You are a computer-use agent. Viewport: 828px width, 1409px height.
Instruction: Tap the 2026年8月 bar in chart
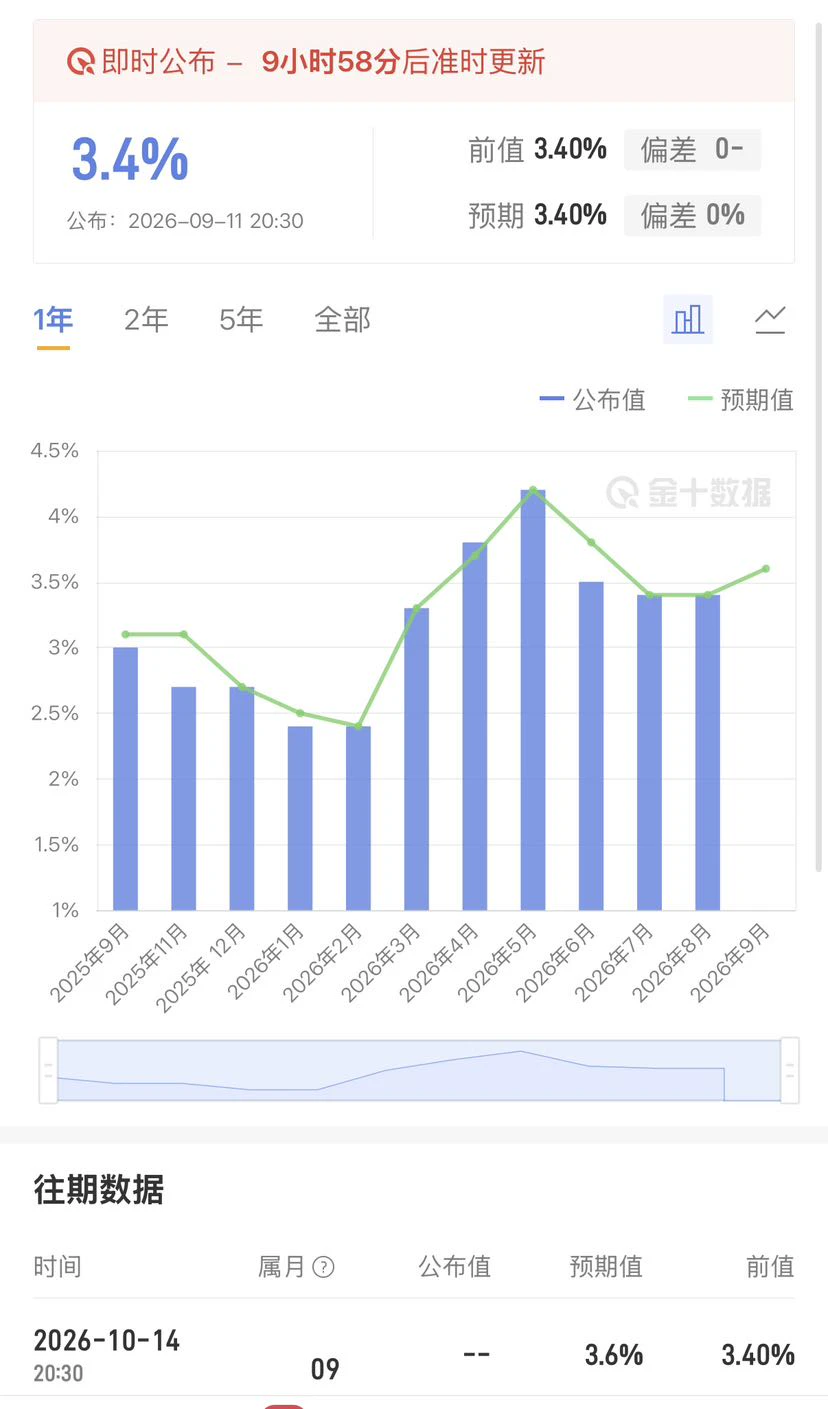[708, 752]
